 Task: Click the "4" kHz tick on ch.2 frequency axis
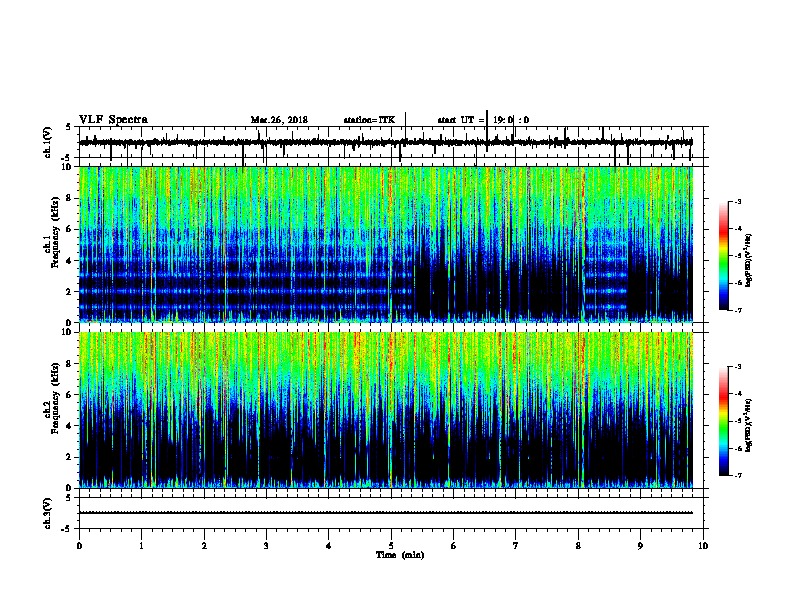(70, 426)
